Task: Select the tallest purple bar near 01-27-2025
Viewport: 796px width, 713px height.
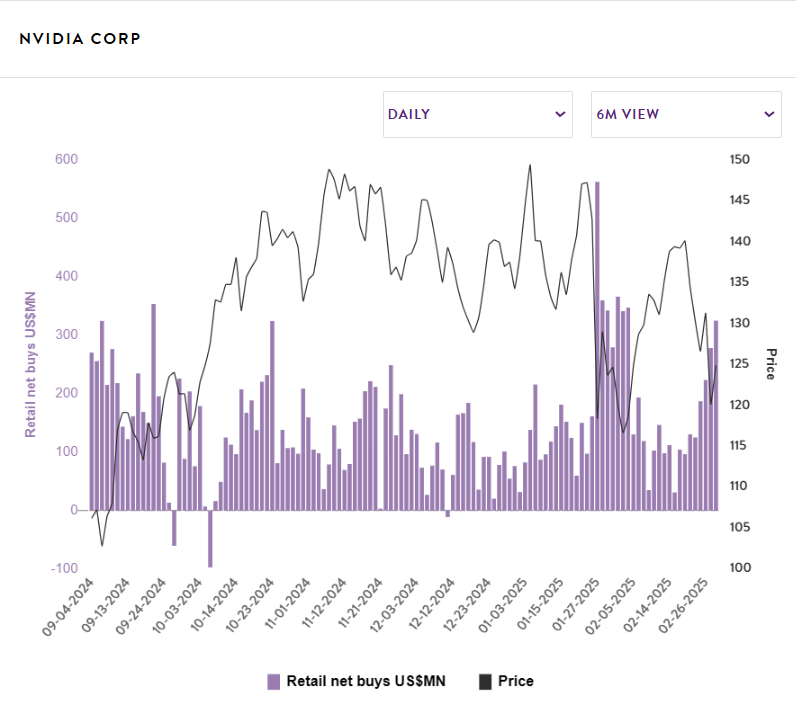Action: [597, 346]
